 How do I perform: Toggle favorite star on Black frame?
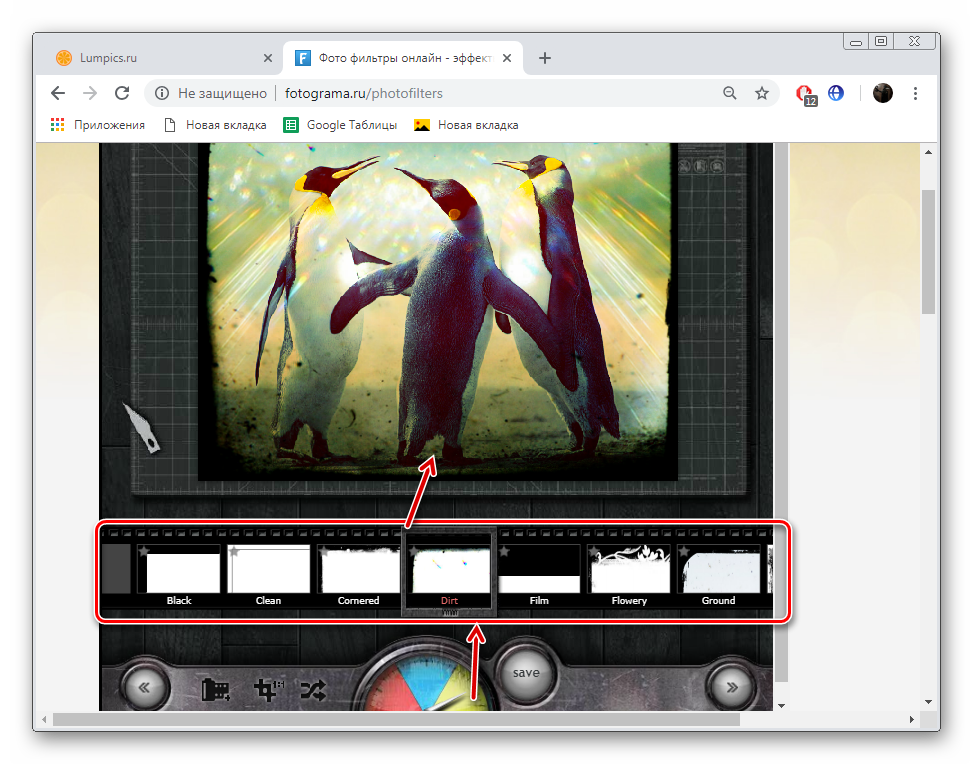(x=144, y=551)
